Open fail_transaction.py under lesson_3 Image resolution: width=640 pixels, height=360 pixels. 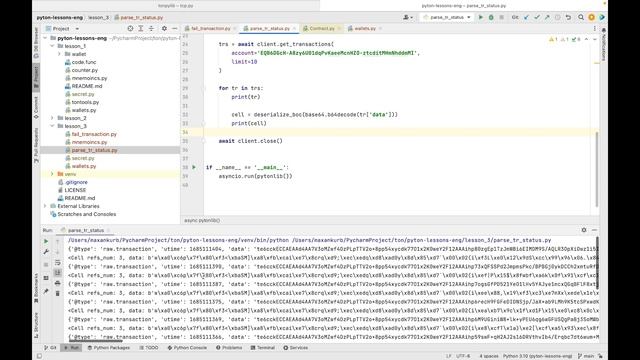[x=94, y=134]
